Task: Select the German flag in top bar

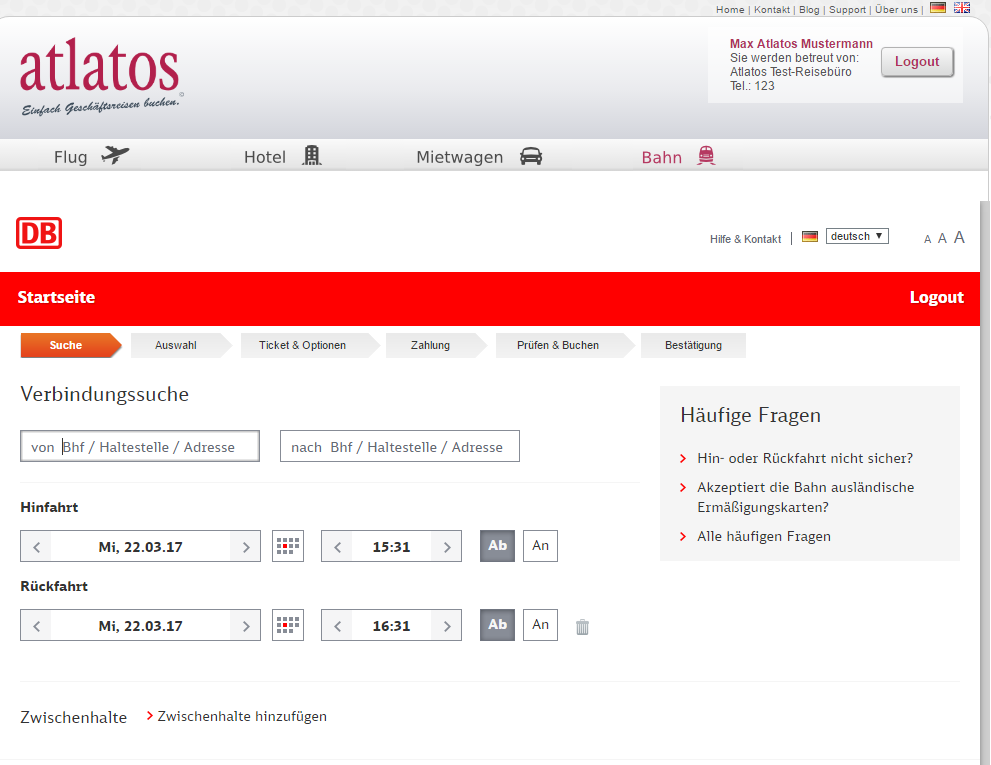Action: (937, 8)
